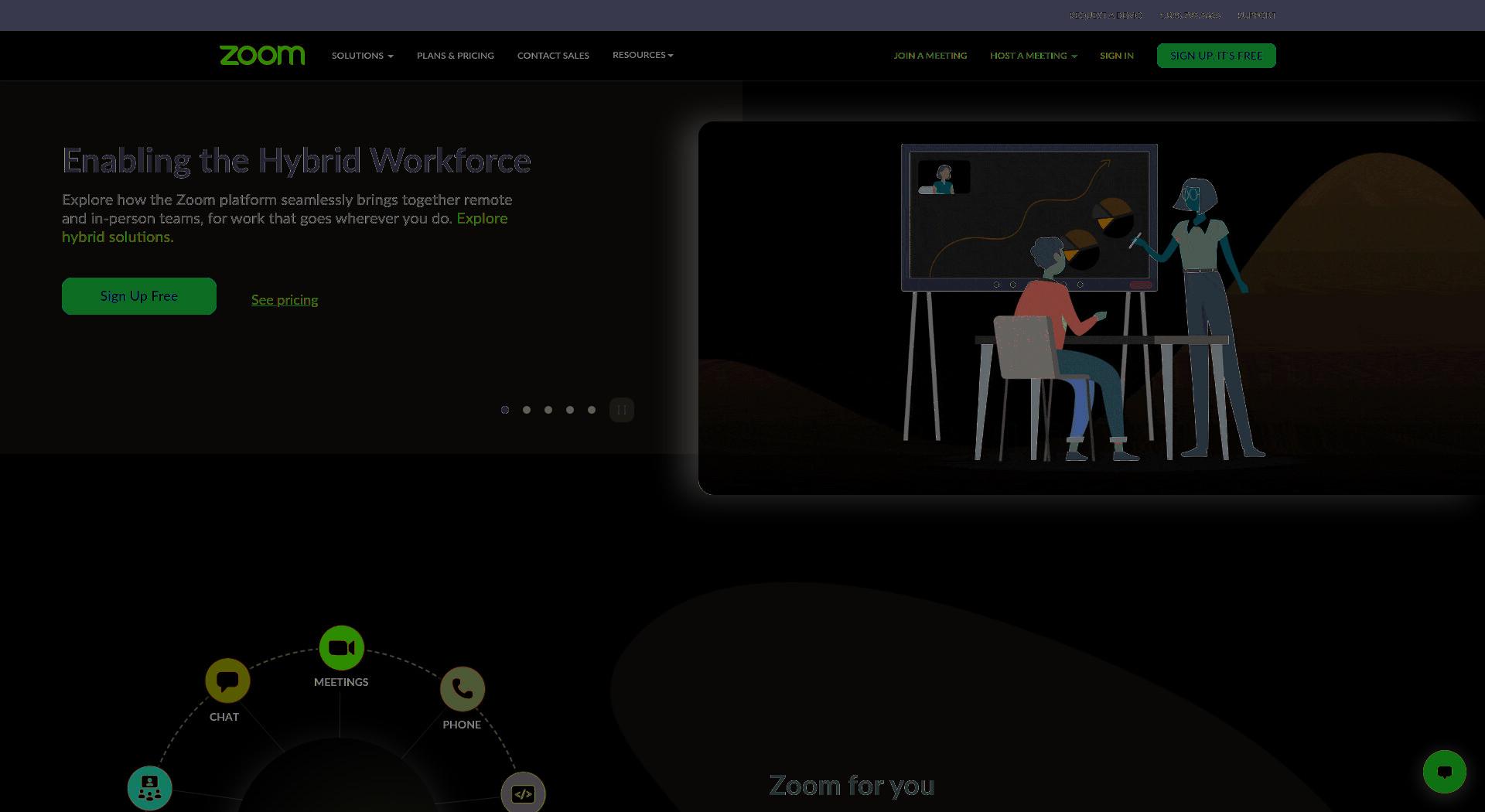Go to Join a Meeting

point(930,56)
